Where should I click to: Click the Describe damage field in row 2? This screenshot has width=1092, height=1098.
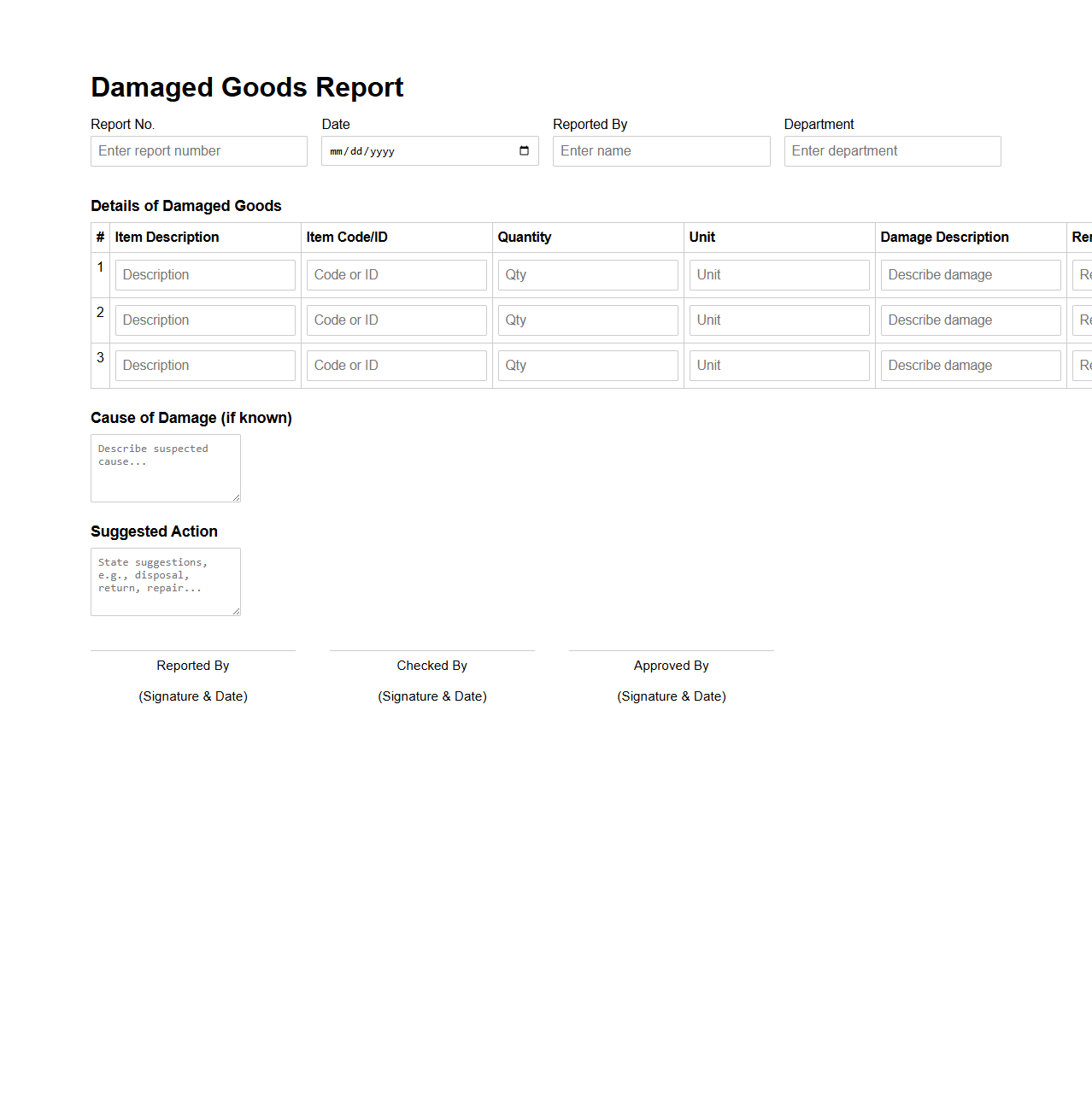(x=970, y=320)
